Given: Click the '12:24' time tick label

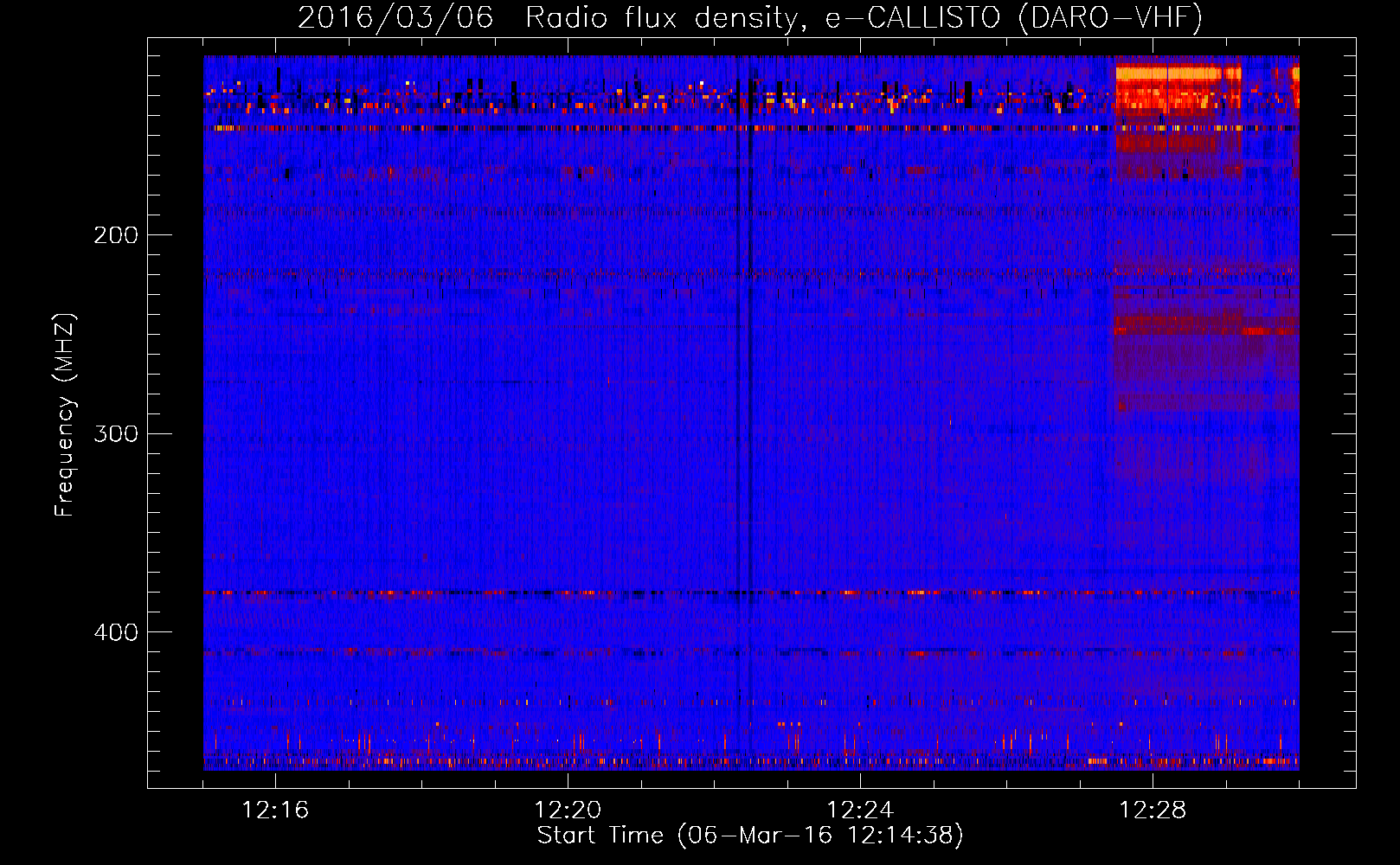Looking at the screenshot, I should pos(860,811).
